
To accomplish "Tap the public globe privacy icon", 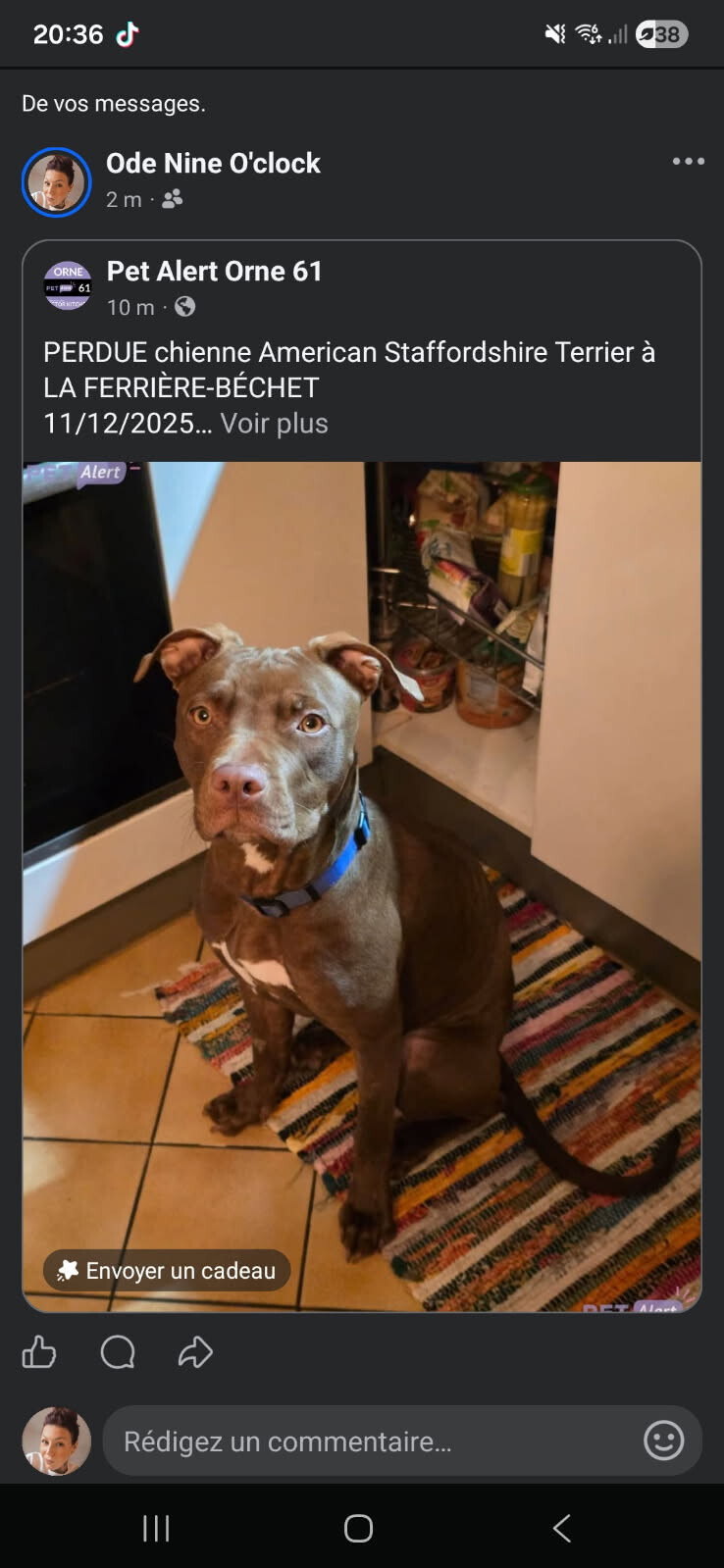I will point(184,307).
